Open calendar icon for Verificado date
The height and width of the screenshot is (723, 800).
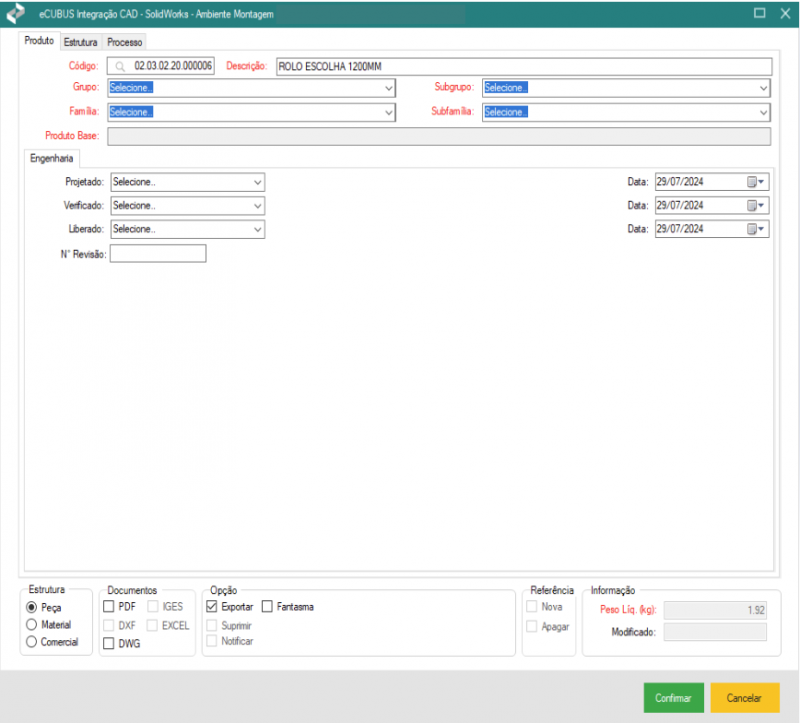coord(756,206)
